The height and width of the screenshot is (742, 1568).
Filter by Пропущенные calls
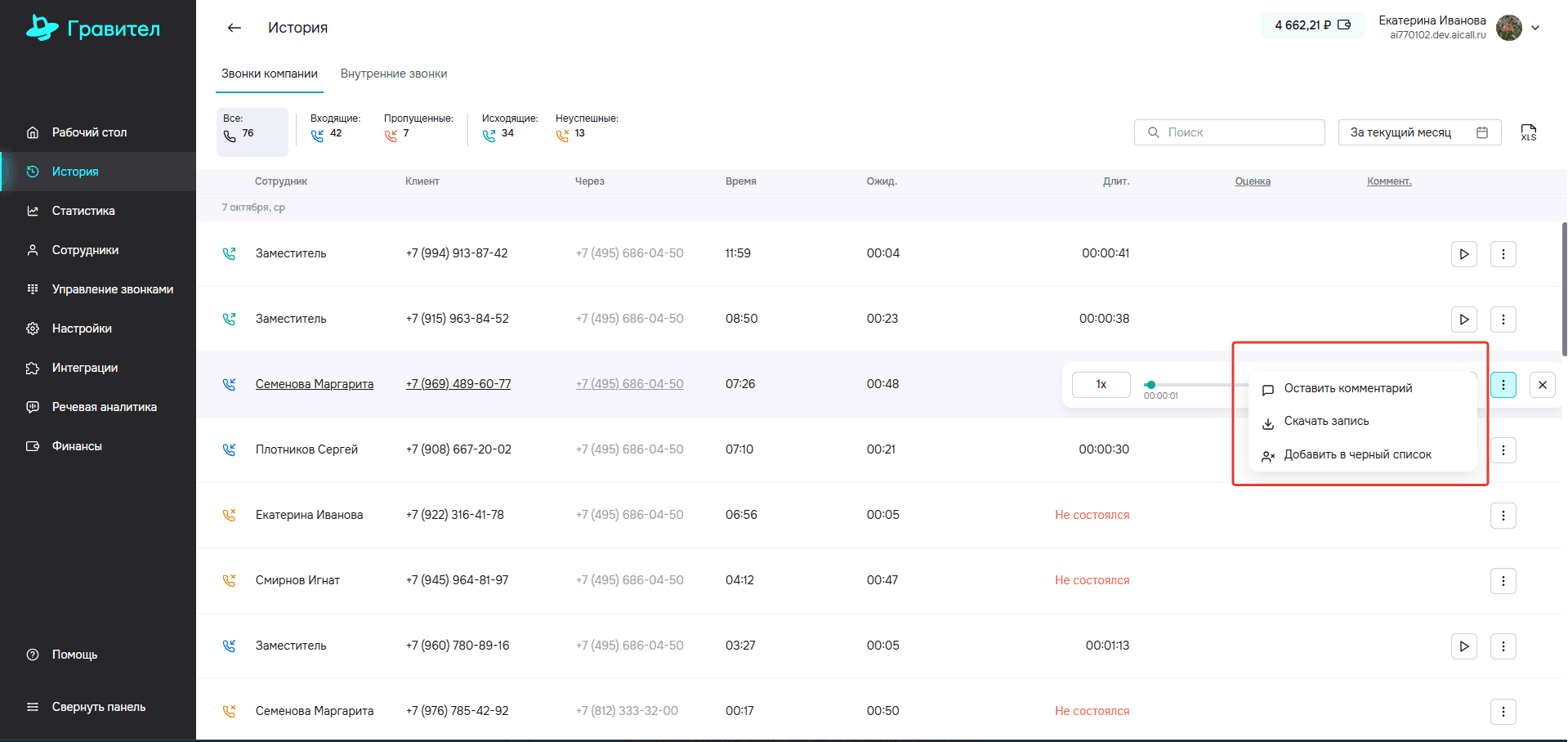(x=418, y=127)
